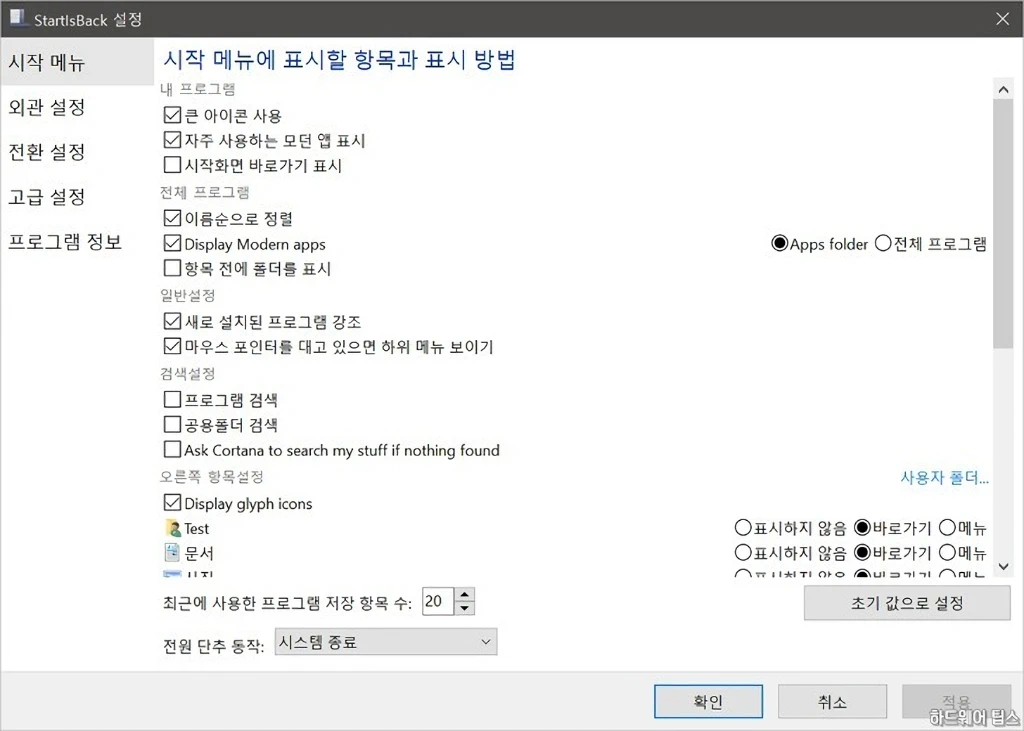
Task: Enable 시작화면 바로가기 표시 checkbox
Action: pos(172,165)
